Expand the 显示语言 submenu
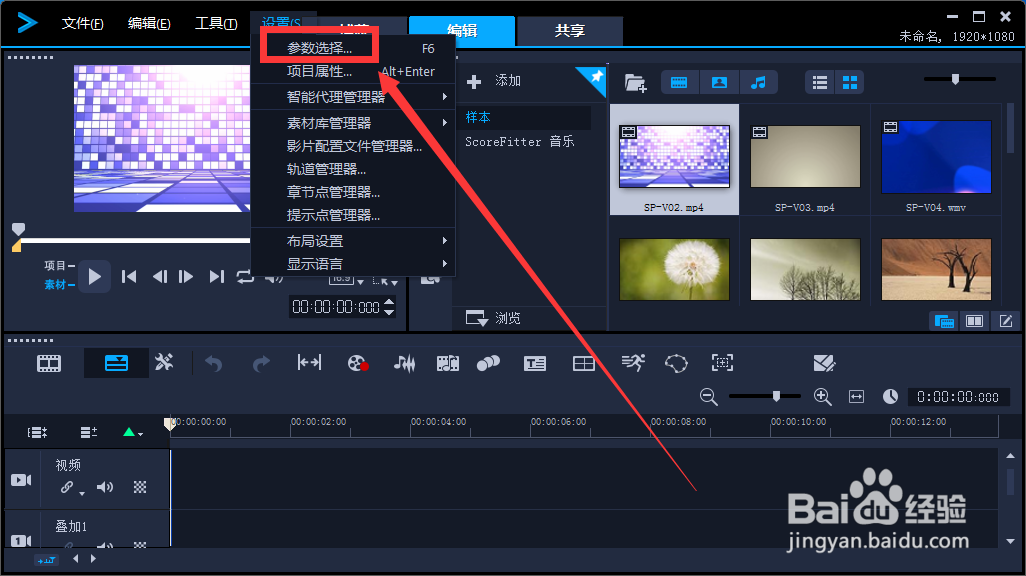 click(353, 264)
